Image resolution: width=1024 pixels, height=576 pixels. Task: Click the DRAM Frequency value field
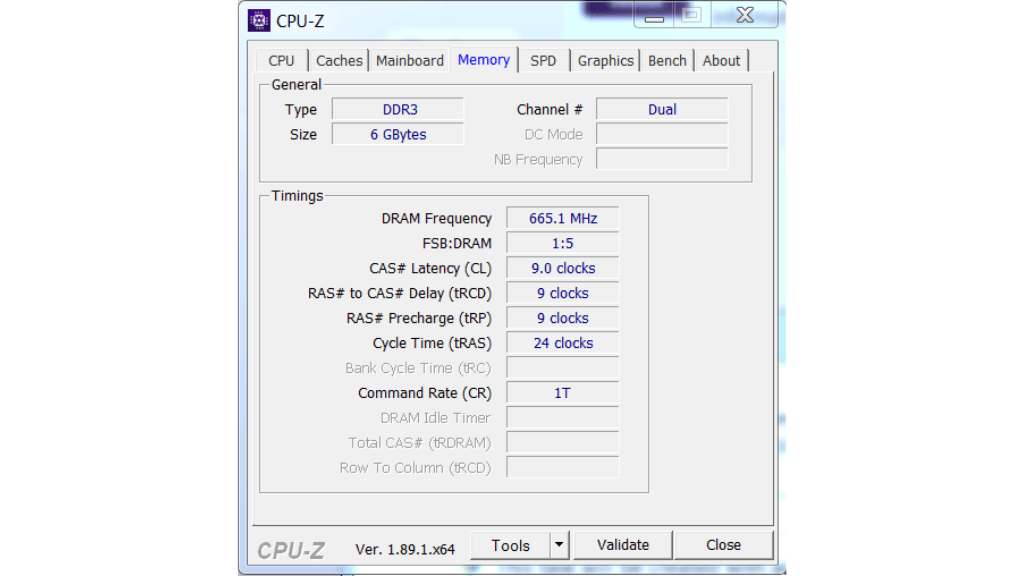coord(562,218)
